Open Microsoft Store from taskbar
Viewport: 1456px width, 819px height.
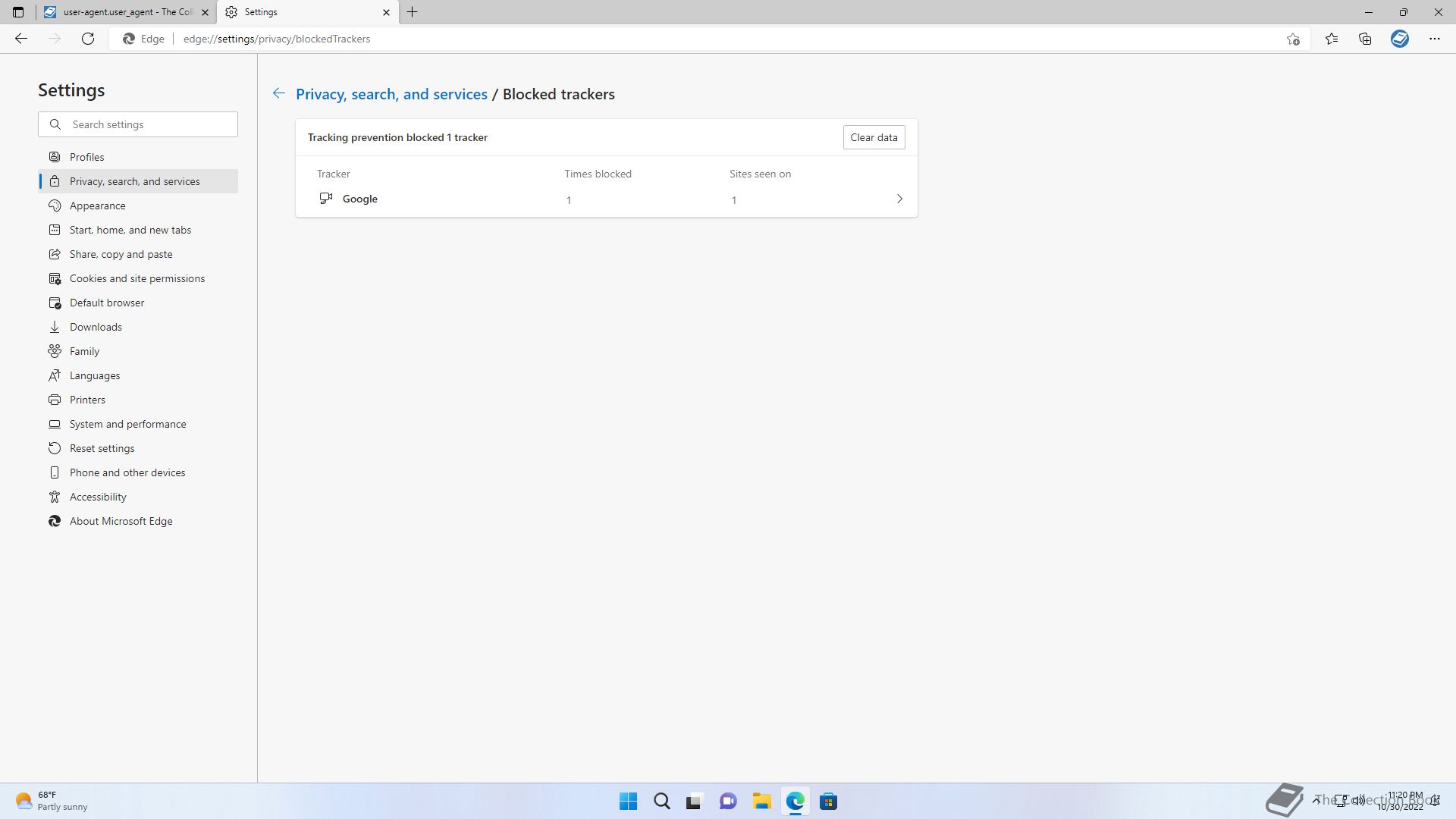(x=828, y=801)
